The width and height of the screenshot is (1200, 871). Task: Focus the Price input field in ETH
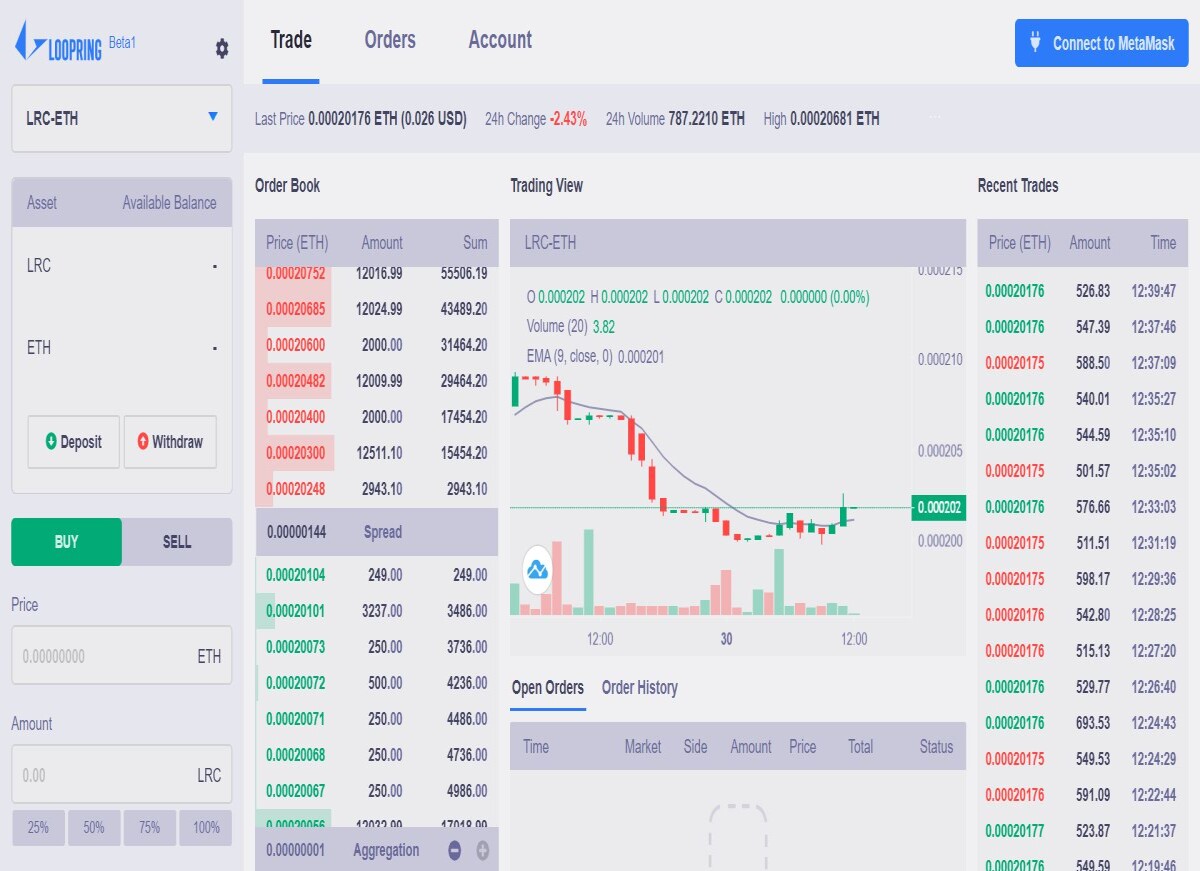[x=121, y=656]
